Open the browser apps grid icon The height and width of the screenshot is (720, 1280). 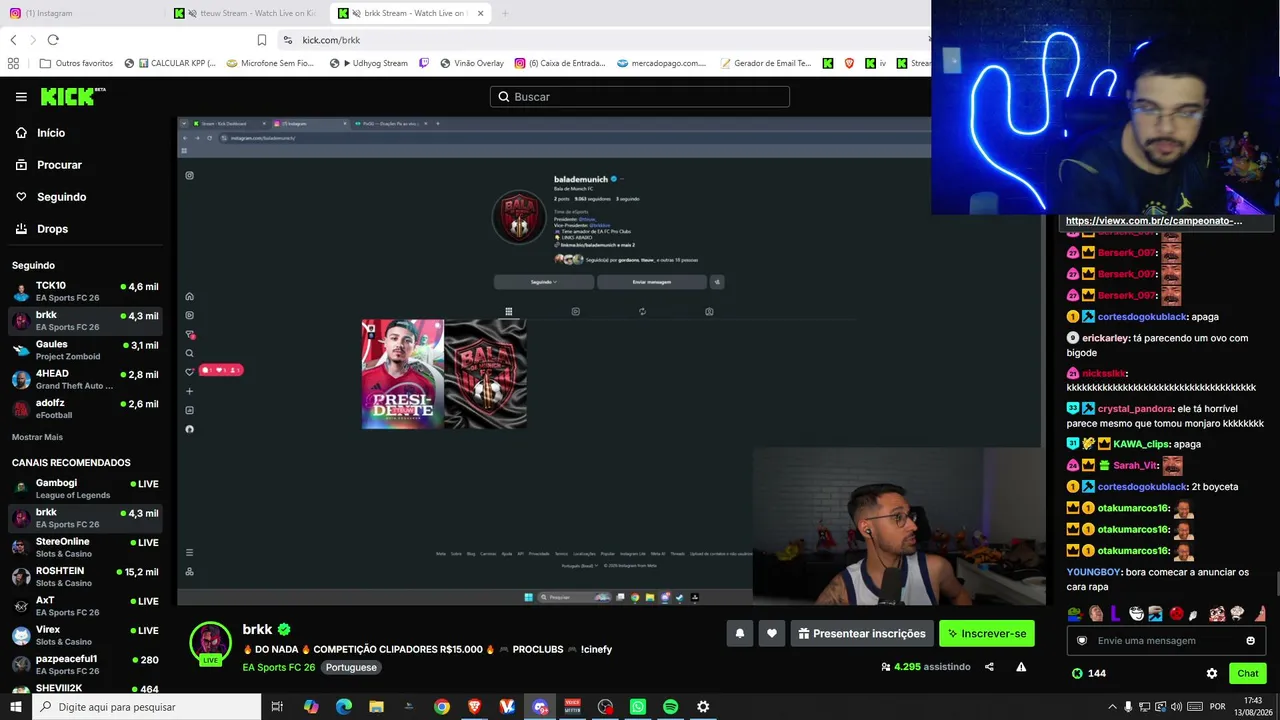click(x=13, y=63)
